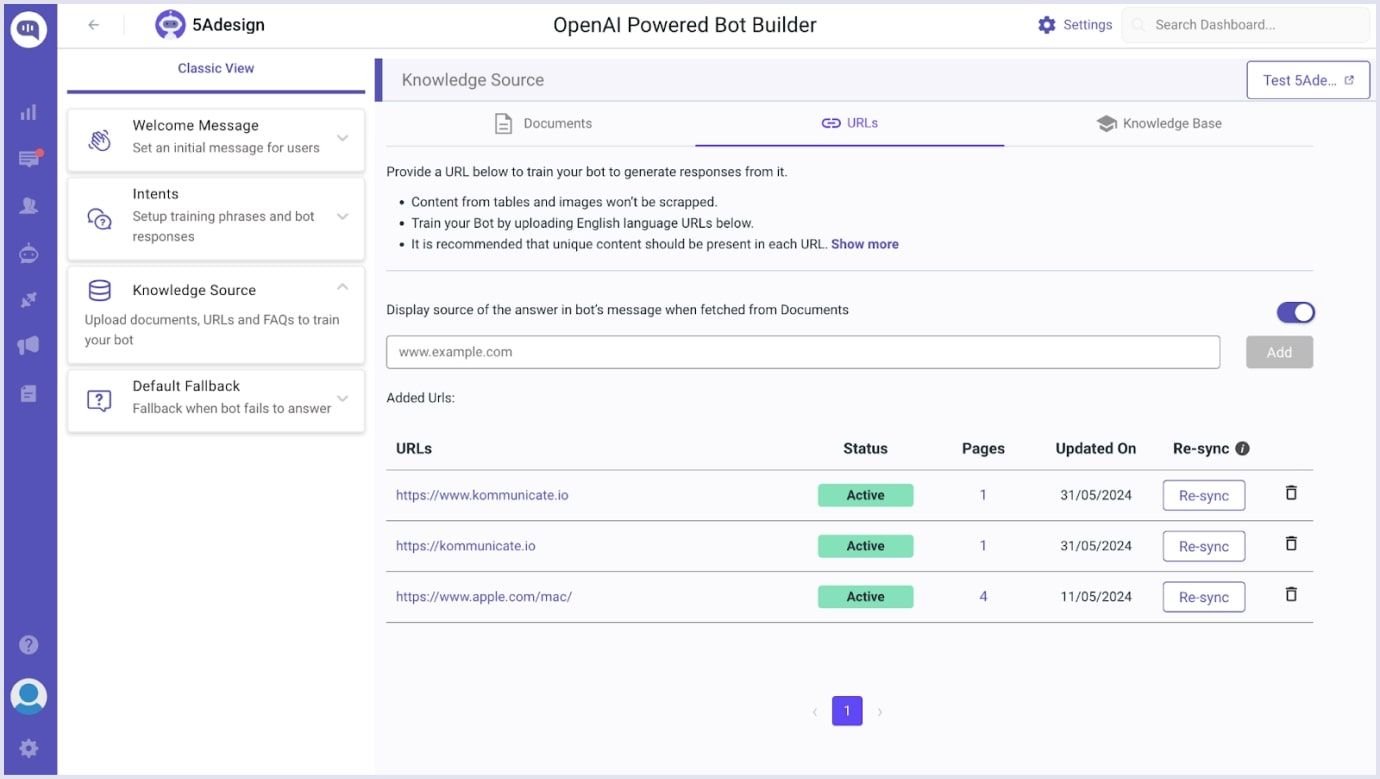Open the users sidebar icon
Screen dimensions: 1380x779
click(x=29, y=206)
